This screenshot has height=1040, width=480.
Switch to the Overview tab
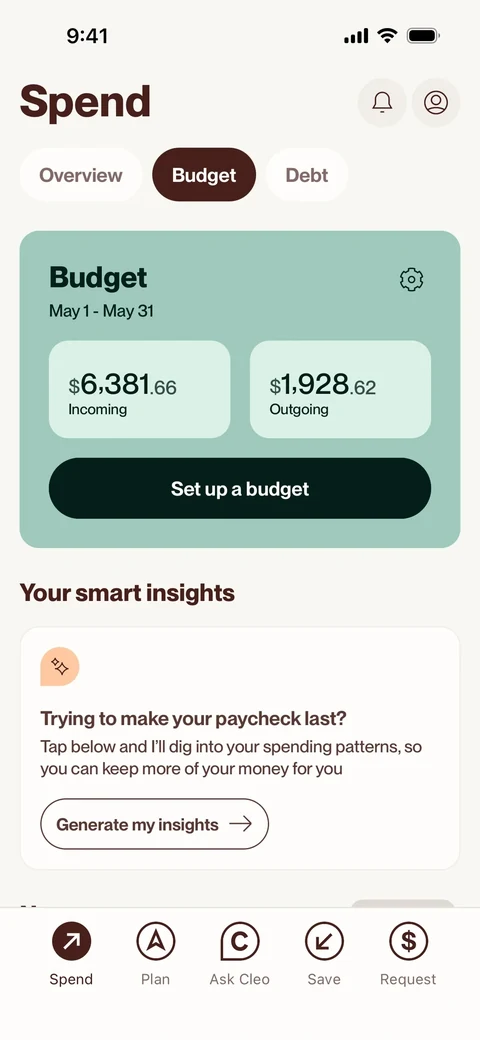81,175
